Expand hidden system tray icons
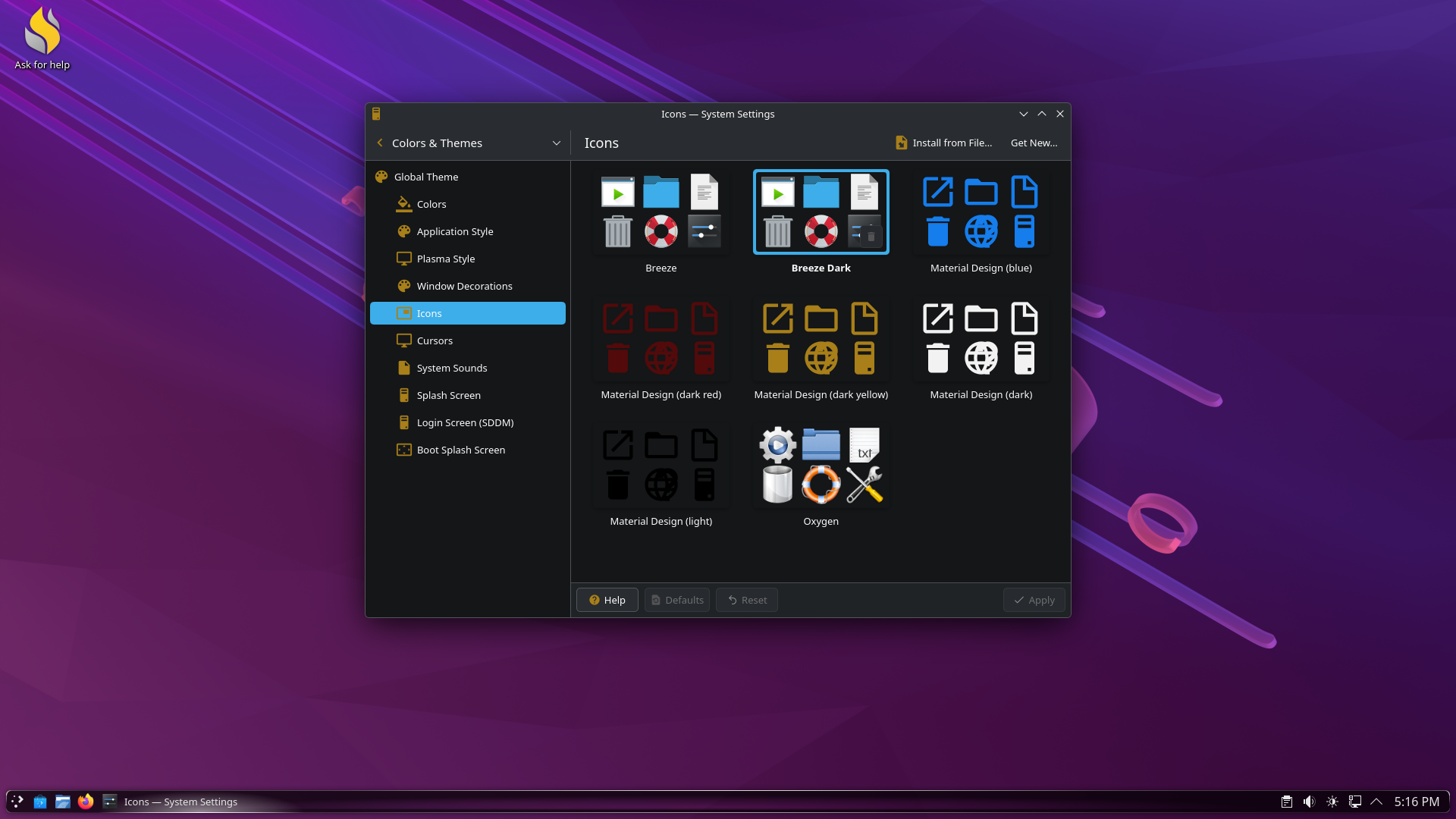This screenshot has height=819, width=1456. click(1377, 802)
